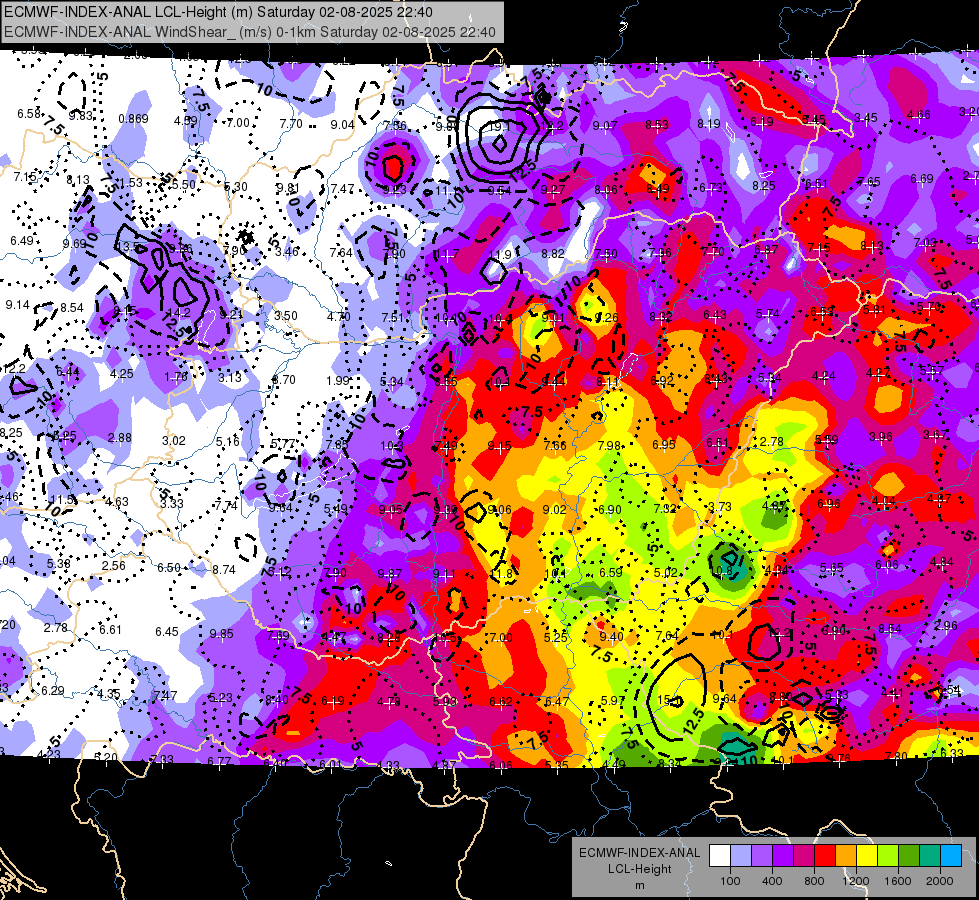Click the grid value '8.82'
The image size is (979, 900).
[x=553, y=254]
